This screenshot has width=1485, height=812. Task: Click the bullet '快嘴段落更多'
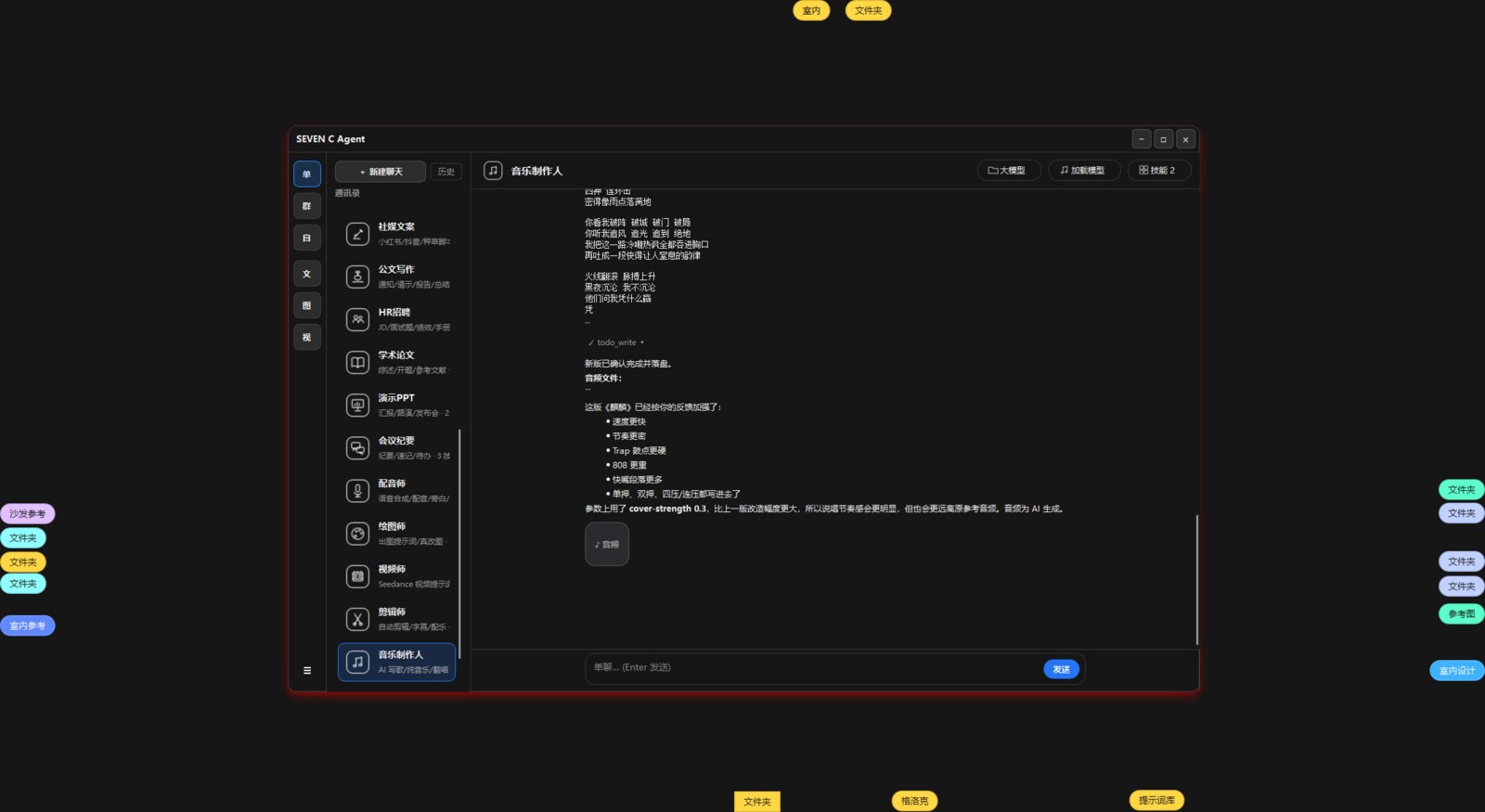(638, 480)
